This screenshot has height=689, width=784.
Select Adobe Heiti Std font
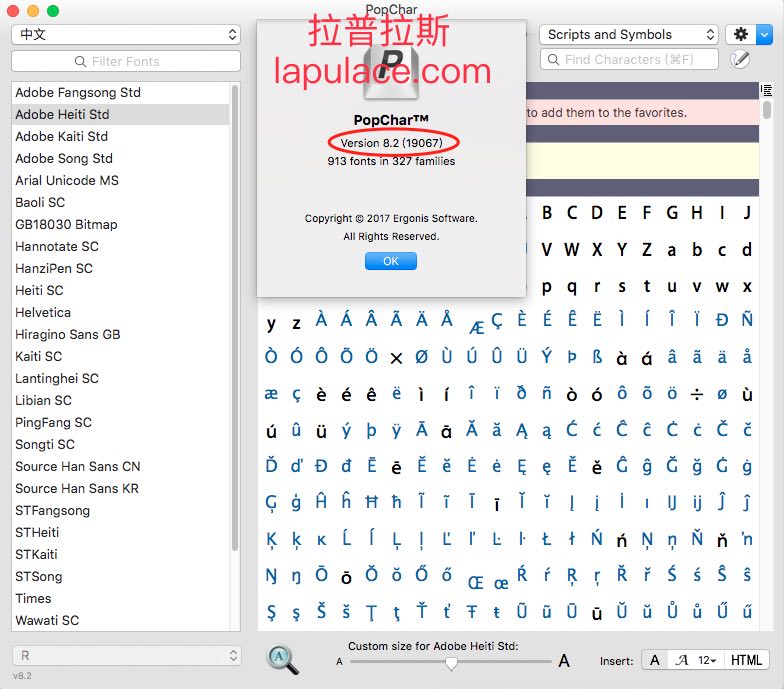coord(120,114)
